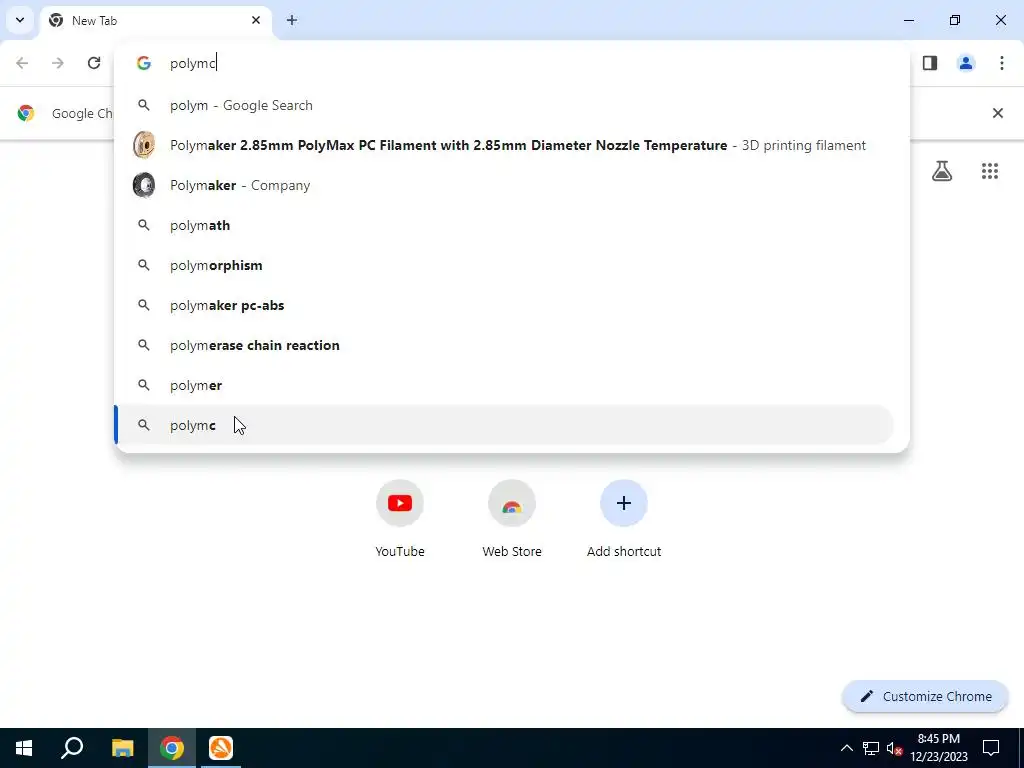Open the Chrome profile avatar
The width and height of the screenshot is (1024, 768).
coord(966,63)
